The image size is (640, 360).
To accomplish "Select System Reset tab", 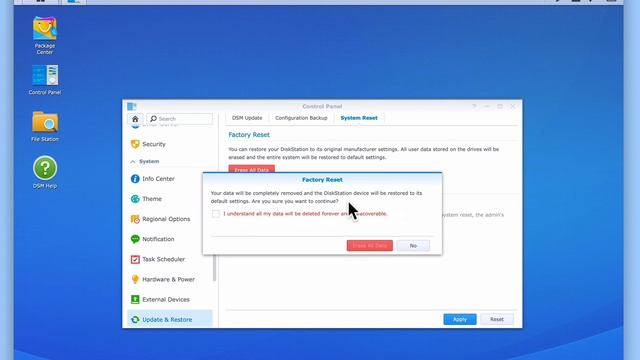I will [359, 118].
